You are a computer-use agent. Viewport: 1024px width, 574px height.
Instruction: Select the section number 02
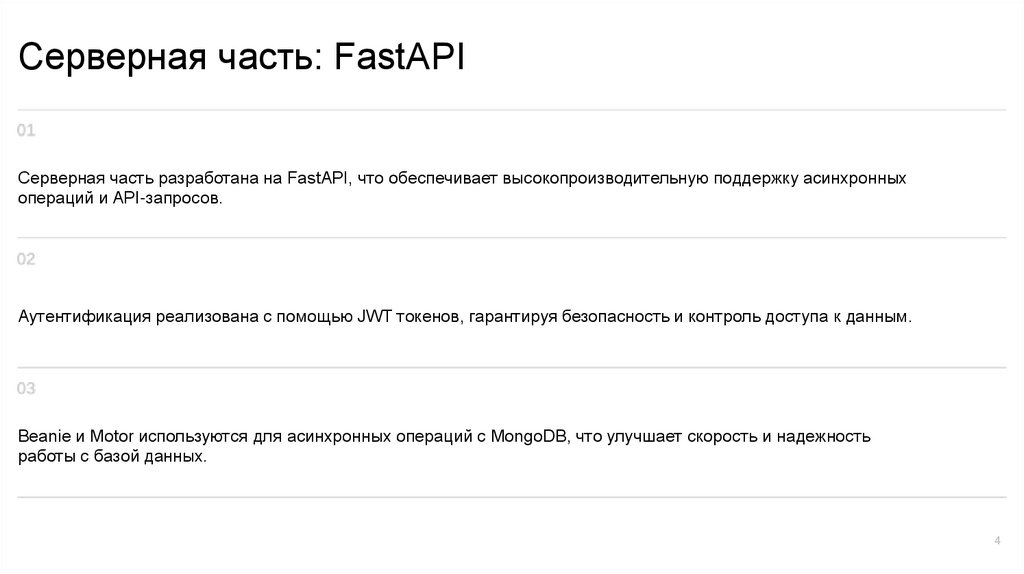(27, 260)
